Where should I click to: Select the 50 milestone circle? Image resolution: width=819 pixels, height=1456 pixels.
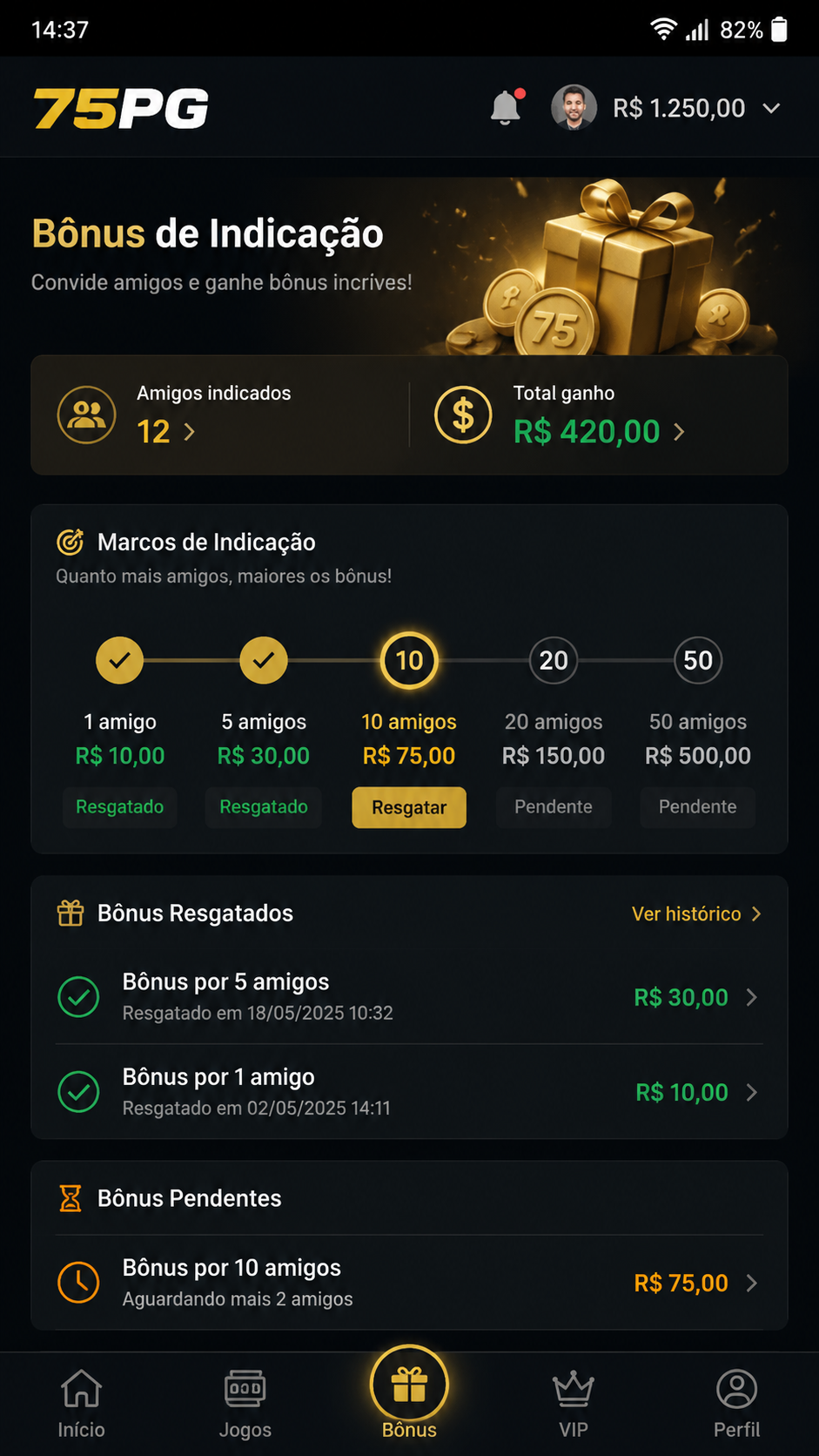[698, 661]
